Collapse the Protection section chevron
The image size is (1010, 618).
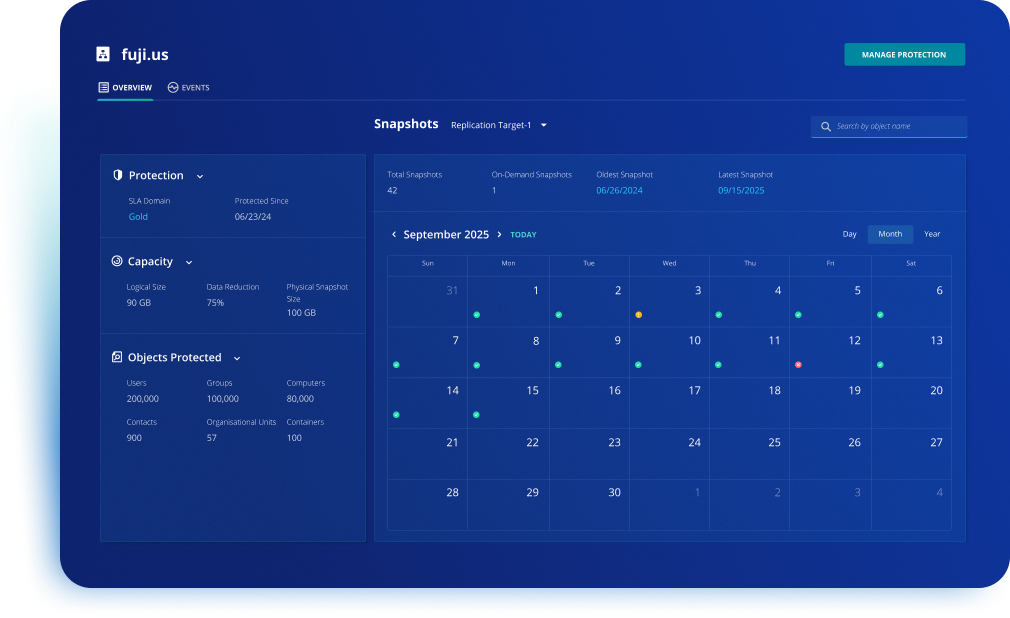(x=200, y=176)
